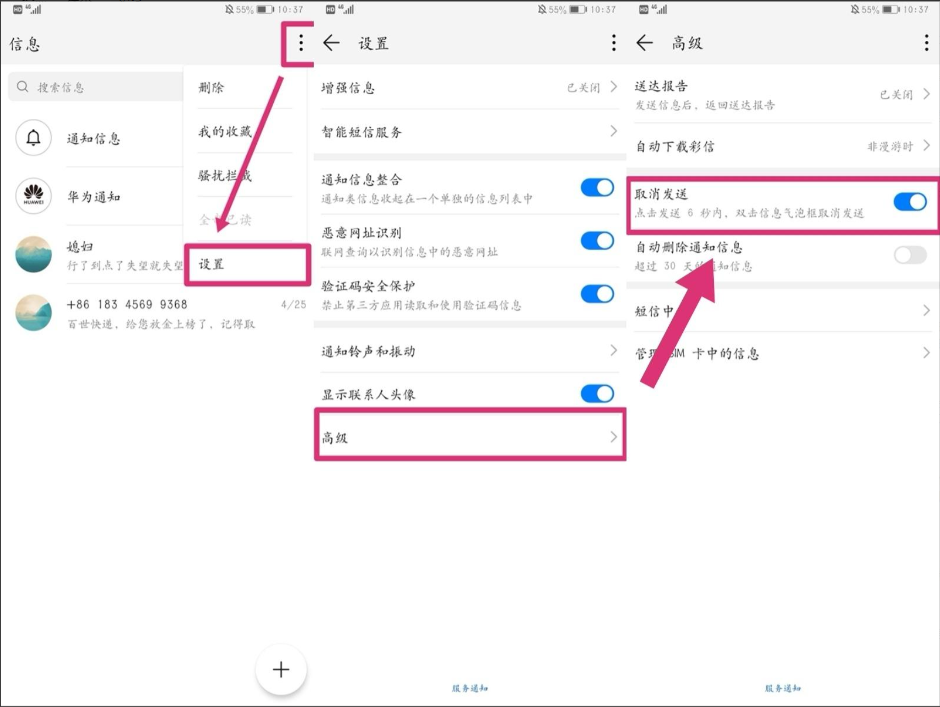Expand the 自动下载彩信 chevron

pos(927,146)
